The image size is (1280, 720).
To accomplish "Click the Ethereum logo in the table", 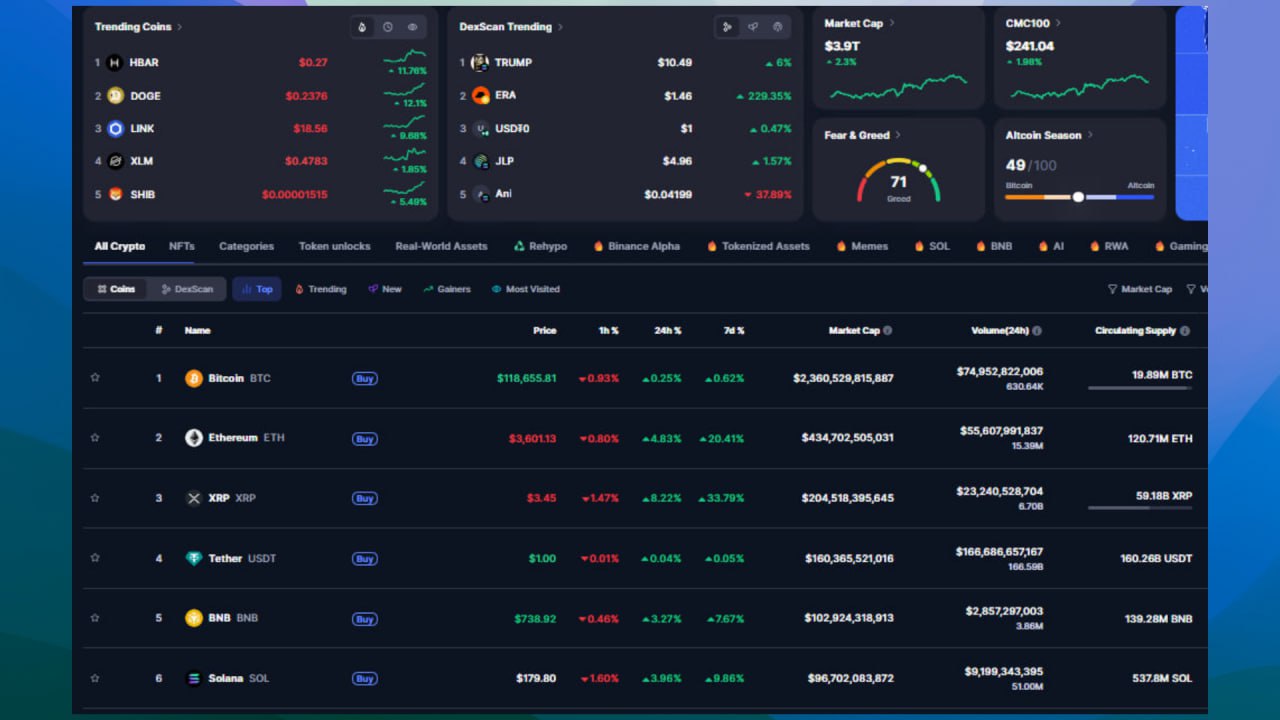I will pyautogui.click(x=194, y=438).
